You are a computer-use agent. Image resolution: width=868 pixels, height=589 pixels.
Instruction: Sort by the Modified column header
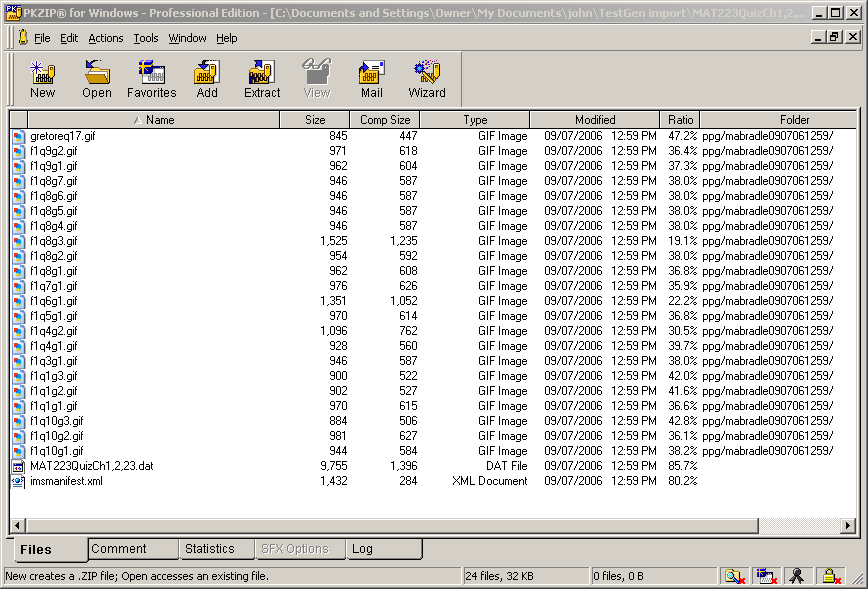pyautogui.click(x=595, y=120)
